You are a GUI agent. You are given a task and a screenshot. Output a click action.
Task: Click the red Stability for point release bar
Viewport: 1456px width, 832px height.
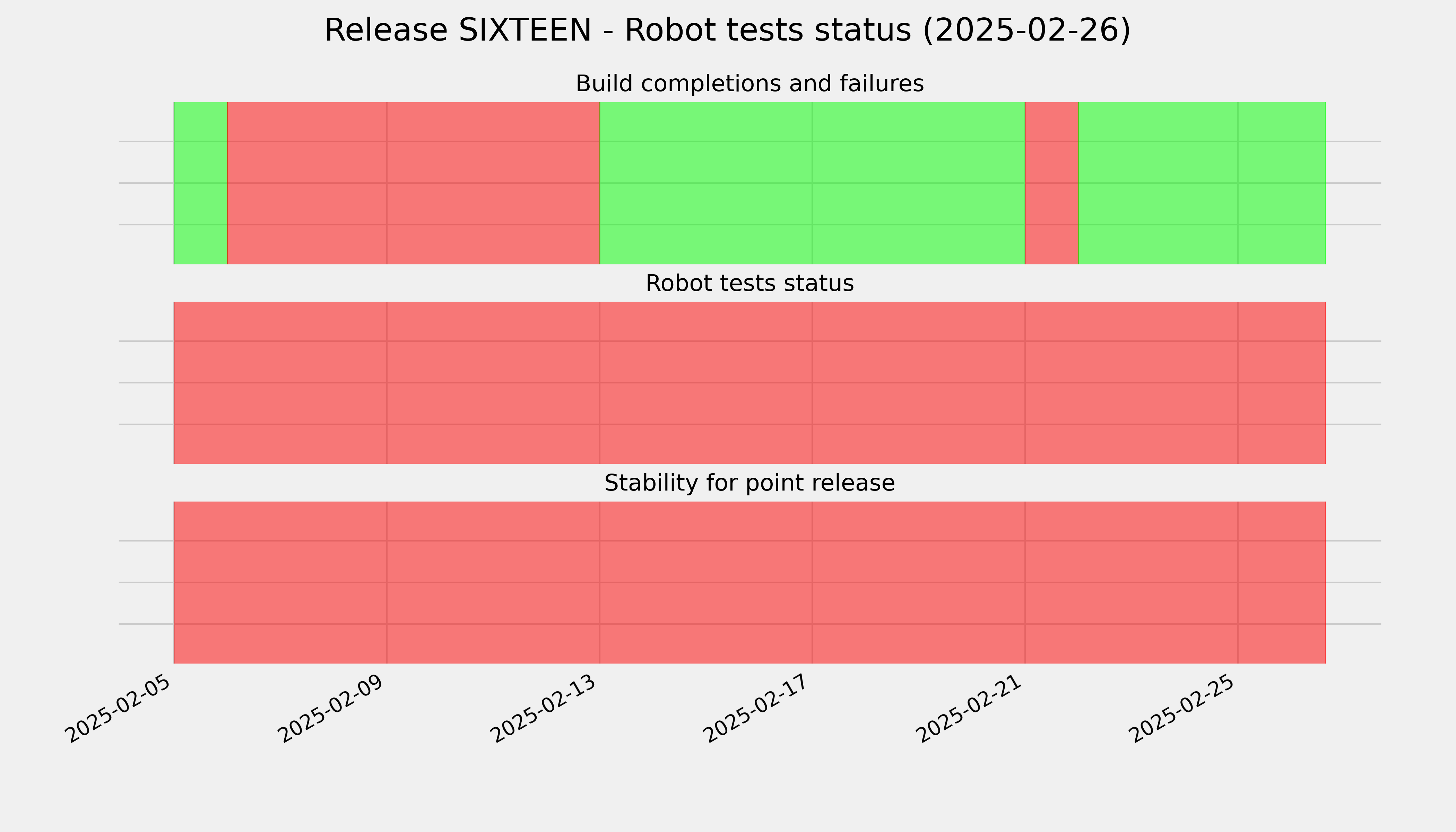pyautogui.click(x=750, y=583)
